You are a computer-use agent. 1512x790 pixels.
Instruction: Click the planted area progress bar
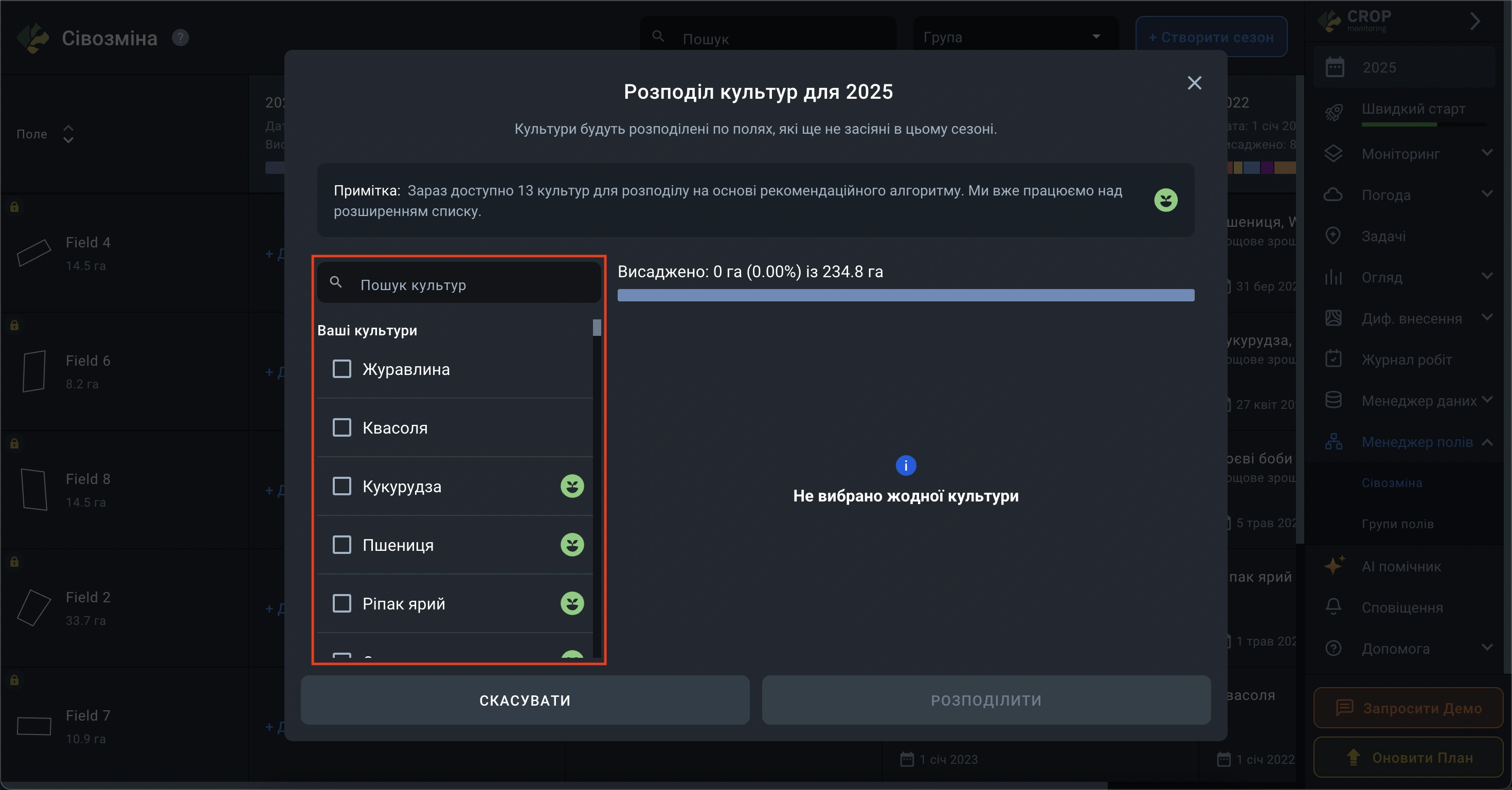click(x=905, y=295)
